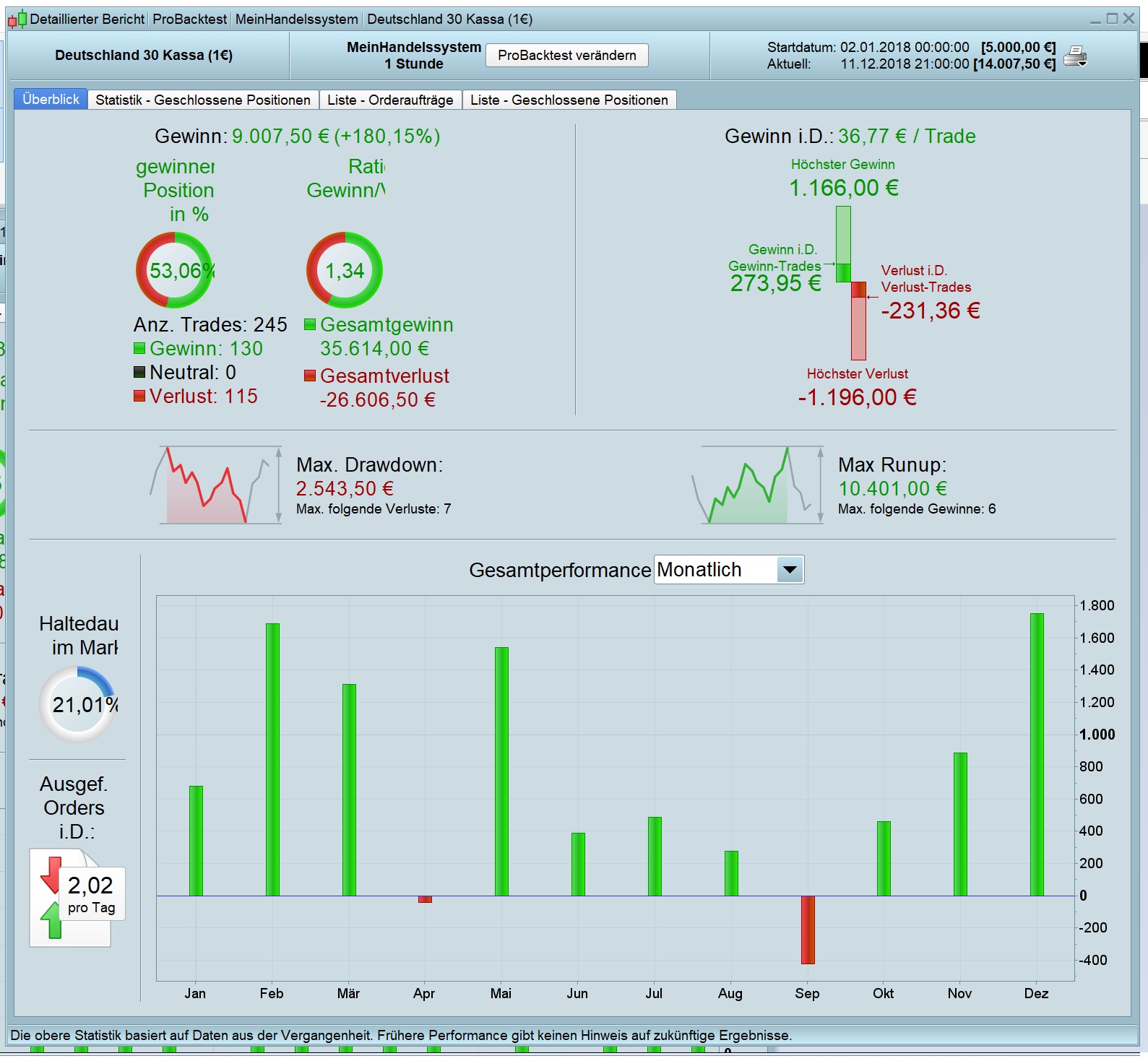Click the Gesamtperformance chart title

[560, 570]
